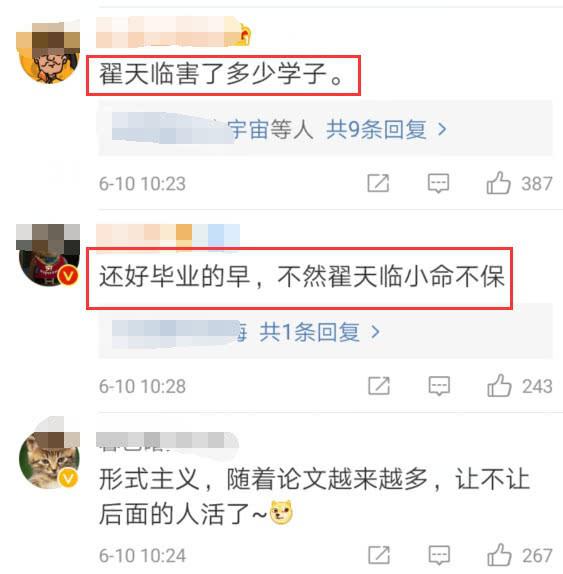This screenshot has height=574, width=563.
Task: Expand the 共9条回复 replies thread
Action: 376,130
